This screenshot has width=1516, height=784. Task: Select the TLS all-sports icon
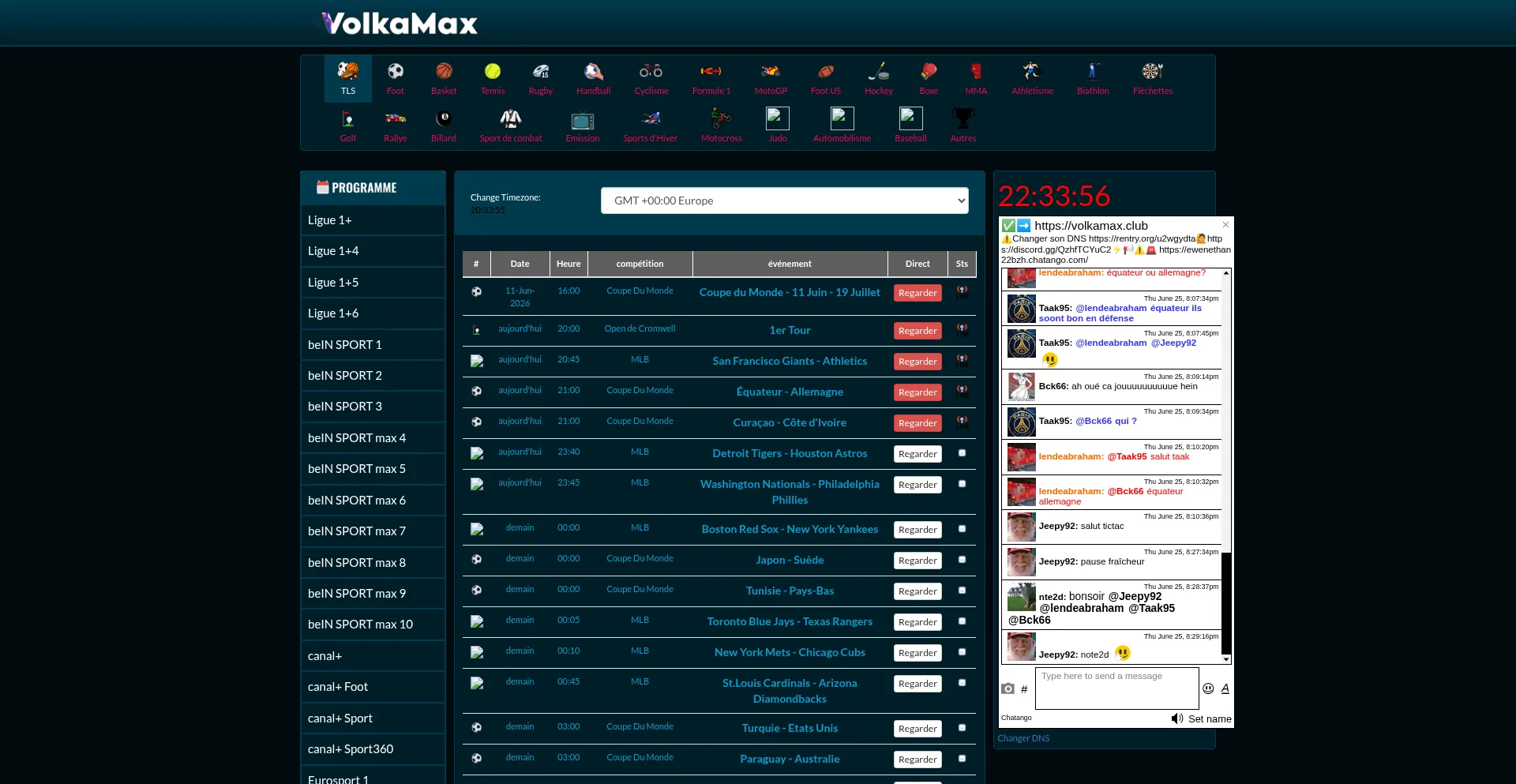click(x=348, y=72)
